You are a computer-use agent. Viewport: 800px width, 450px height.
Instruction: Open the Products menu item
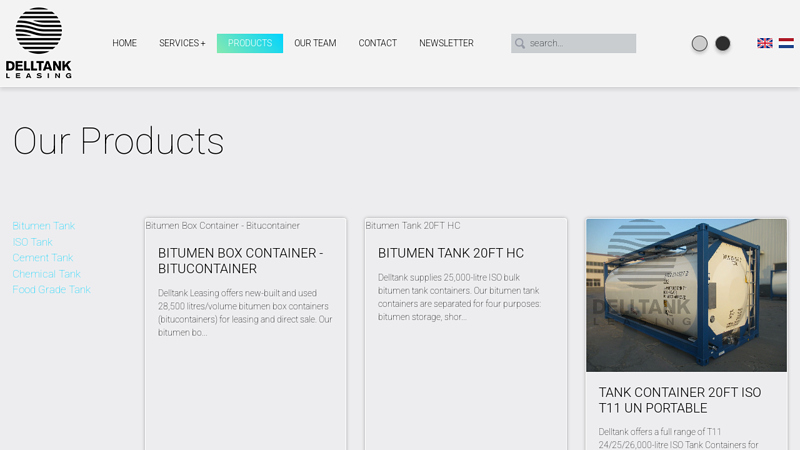click(250, 43)
